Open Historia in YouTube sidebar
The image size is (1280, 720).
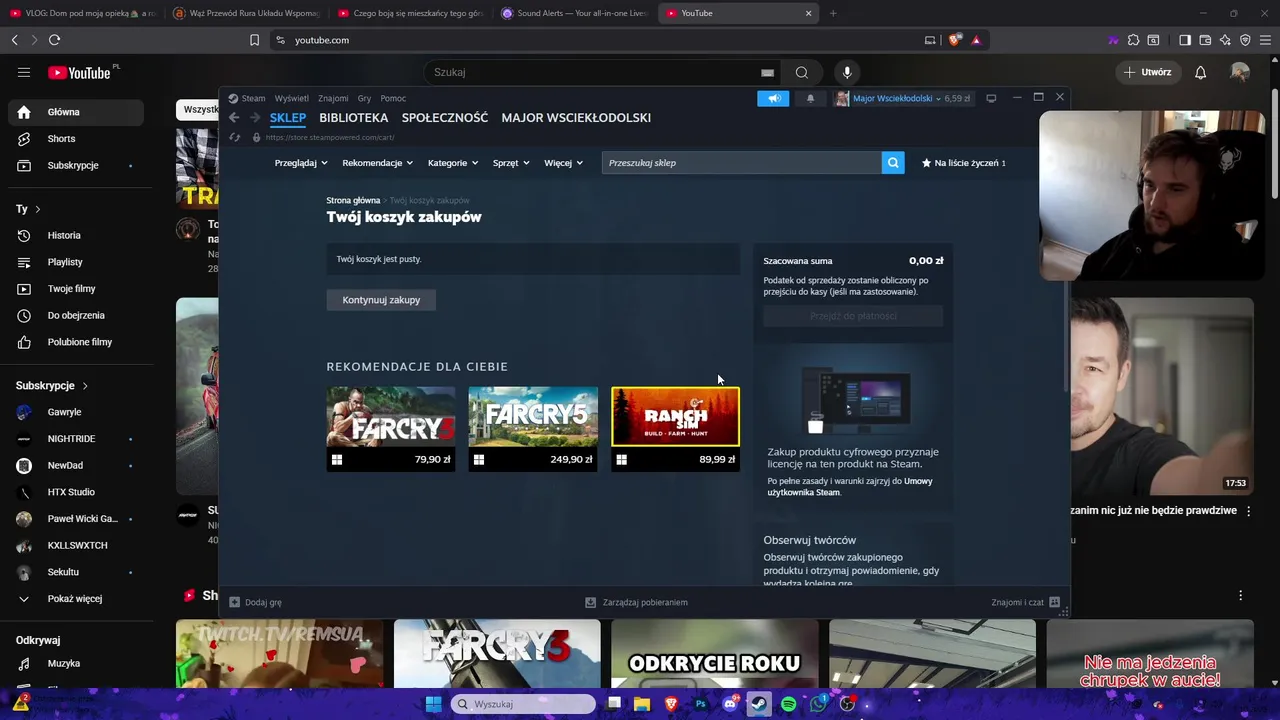(x=76, y=235)
